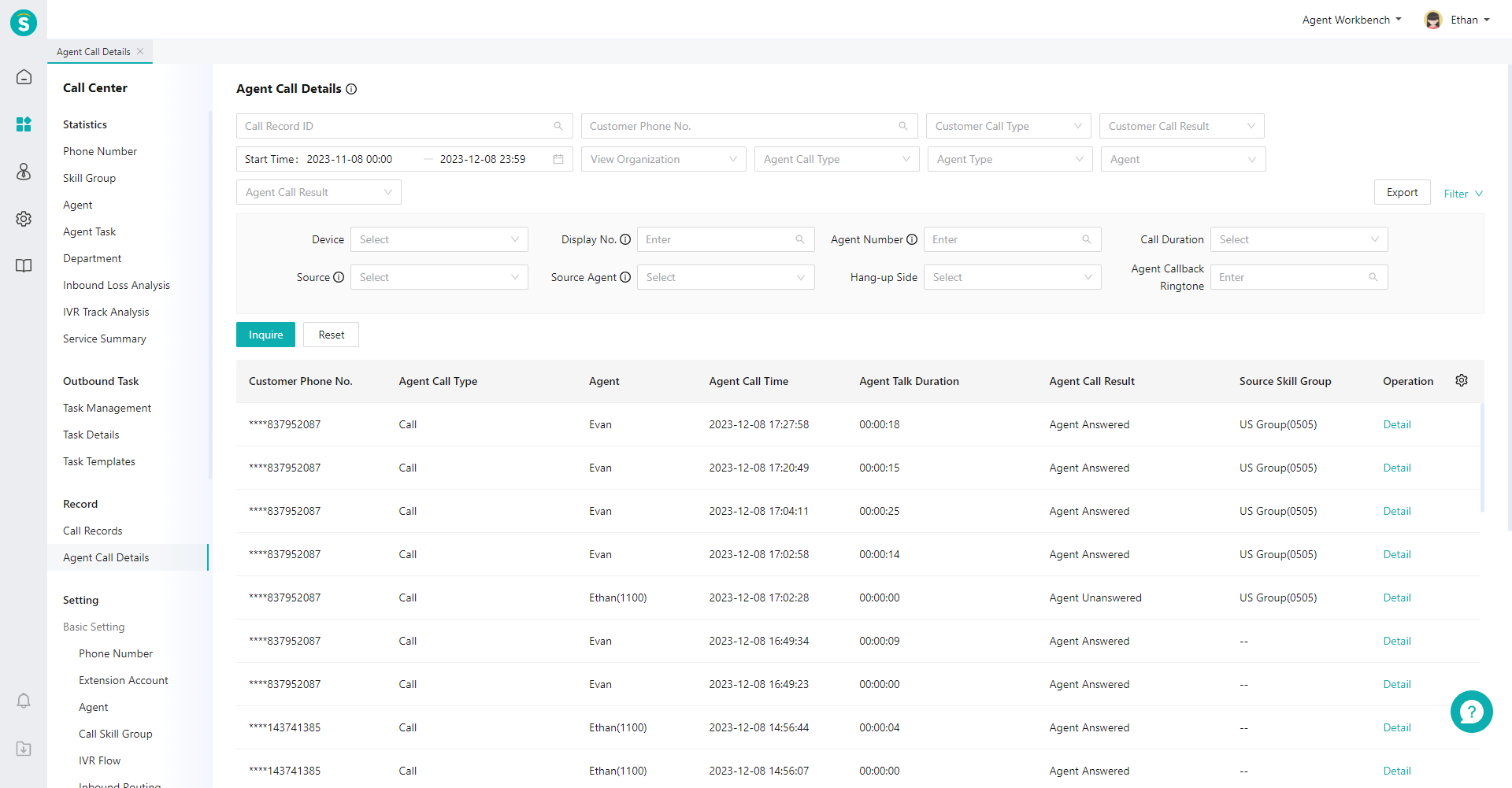Open Hang-up Side select dropdown

click(x=1013, y=277)
